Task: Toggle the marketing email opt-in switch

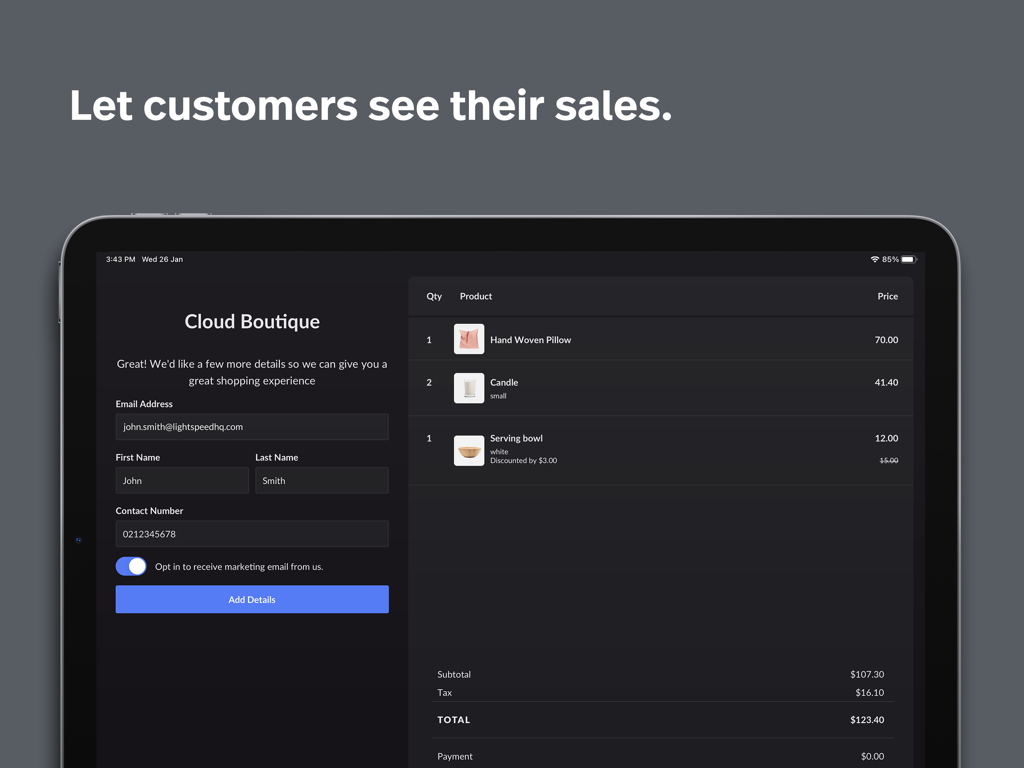Action: 131,566
